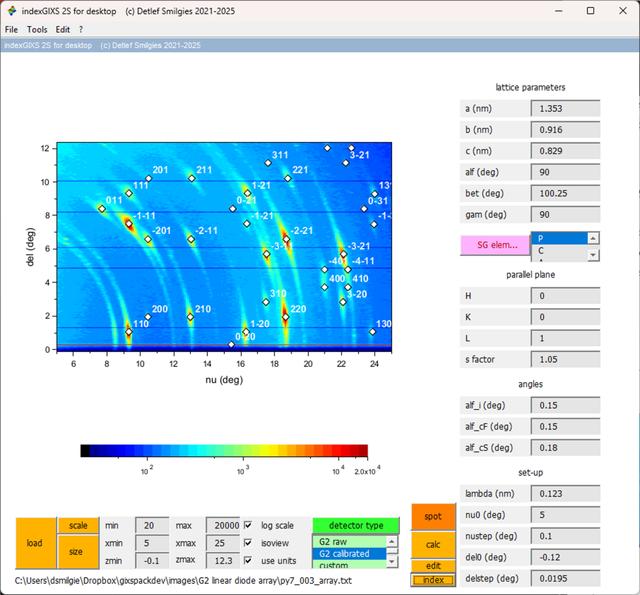
Task: Click the size button
Action: (x=78, y=552)
